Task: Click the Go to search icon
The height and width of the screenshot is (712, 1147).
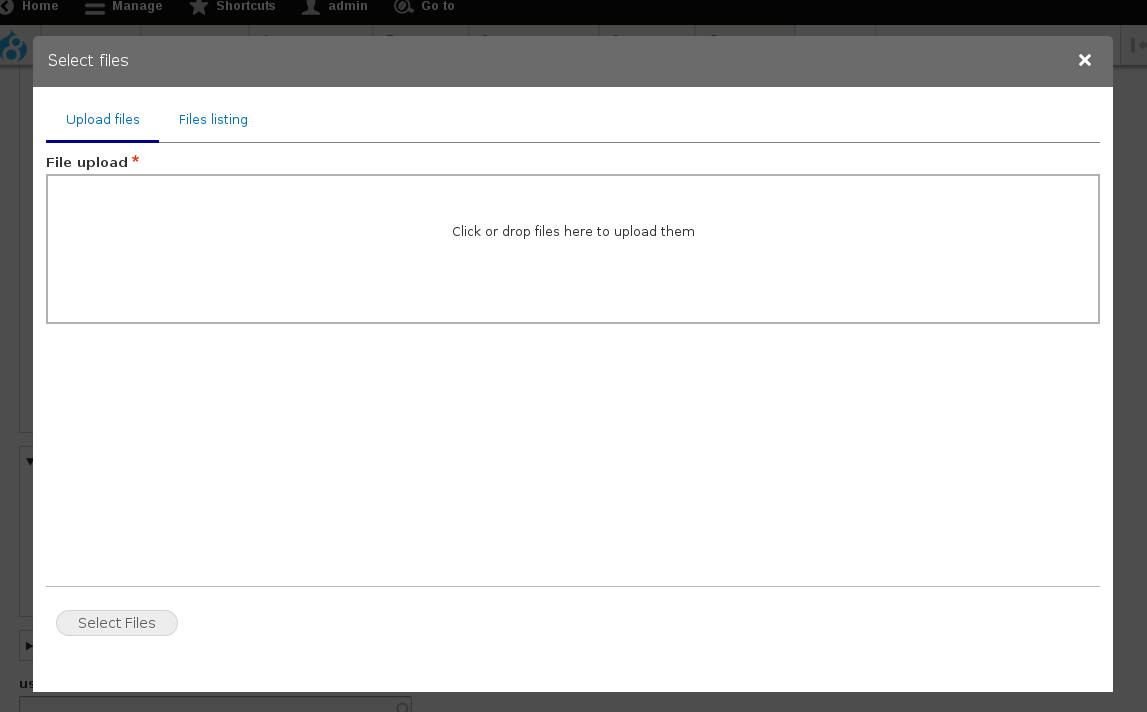Action: tap(403, 7)
